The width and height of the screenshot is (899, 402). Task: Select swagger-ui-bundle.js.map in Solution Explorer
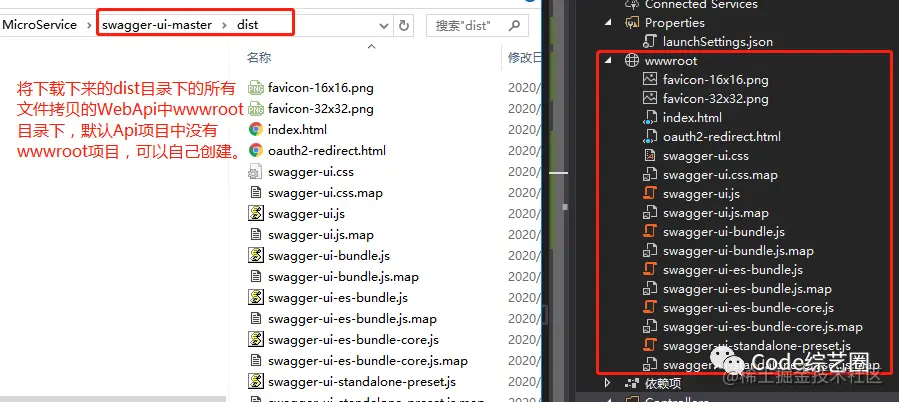[x=738, y=251]
